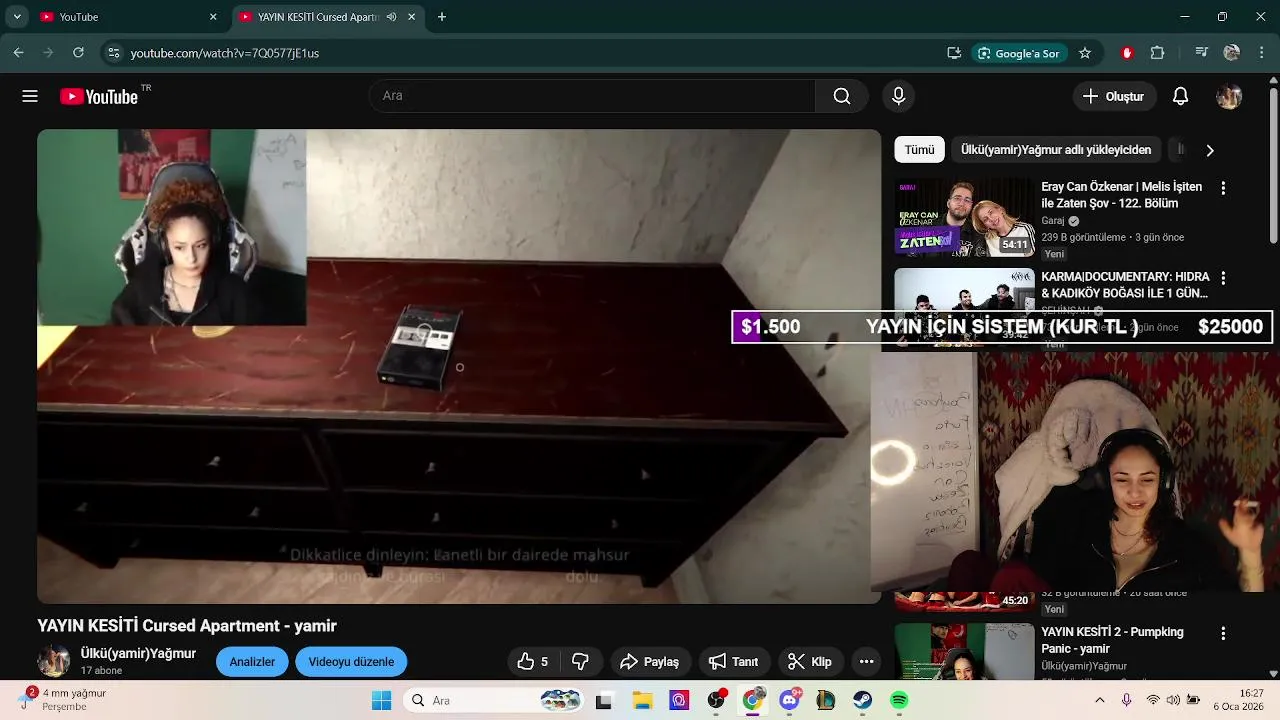Switch to the first YouTube tab
This screenshot has height=720, width=1280.
click(126, 17)
